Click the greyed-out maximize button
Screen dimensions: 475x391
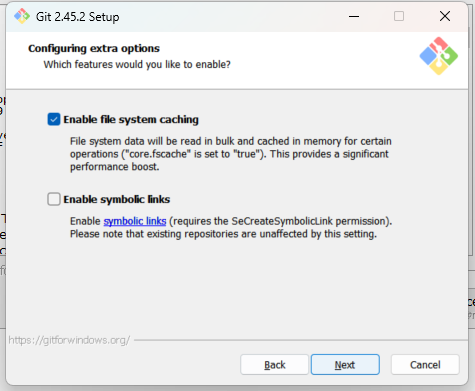point(399,16)
